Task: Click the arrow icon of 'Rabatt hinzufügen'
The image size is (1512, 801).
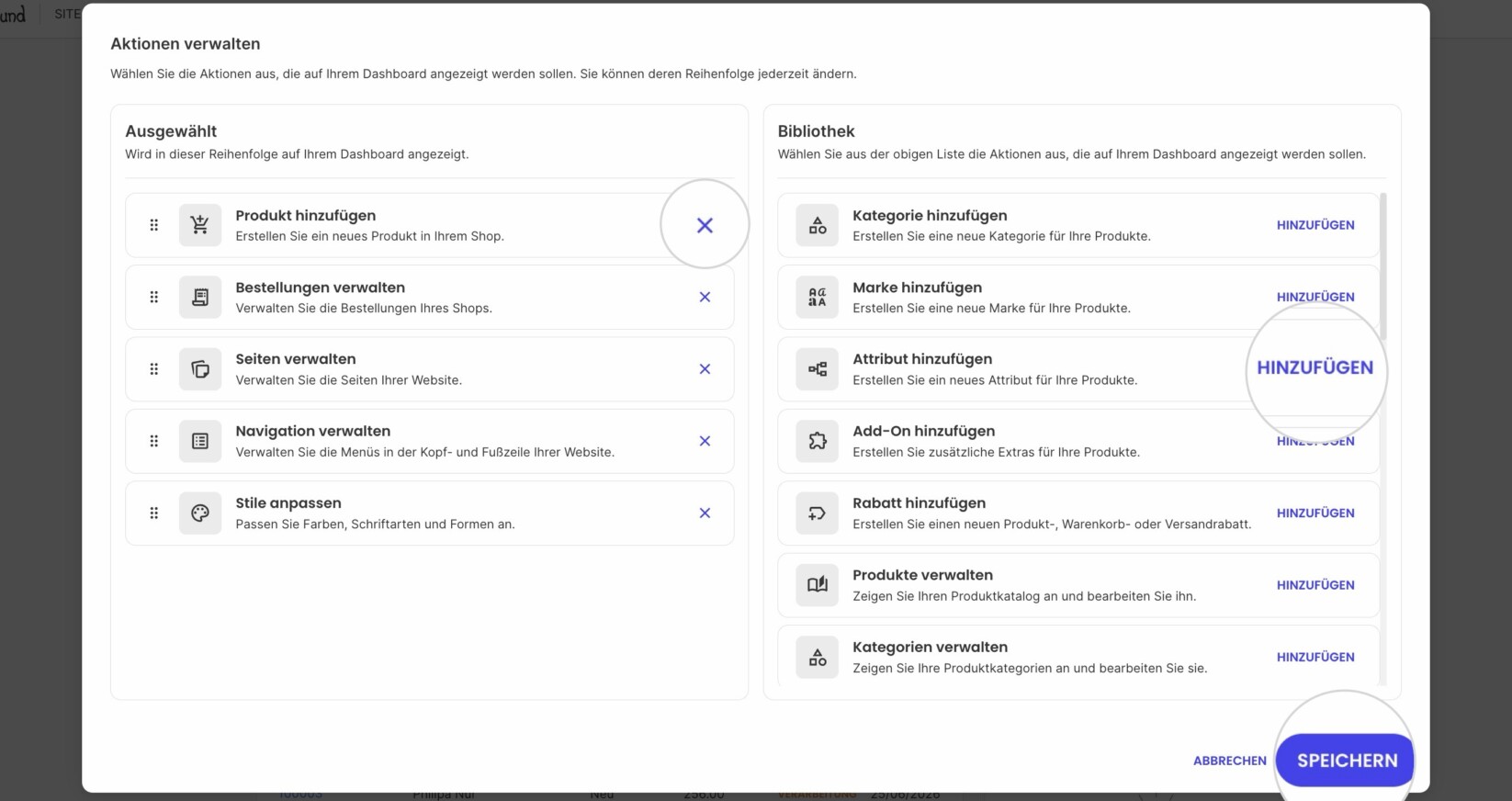Action: (x=818, y=513)
